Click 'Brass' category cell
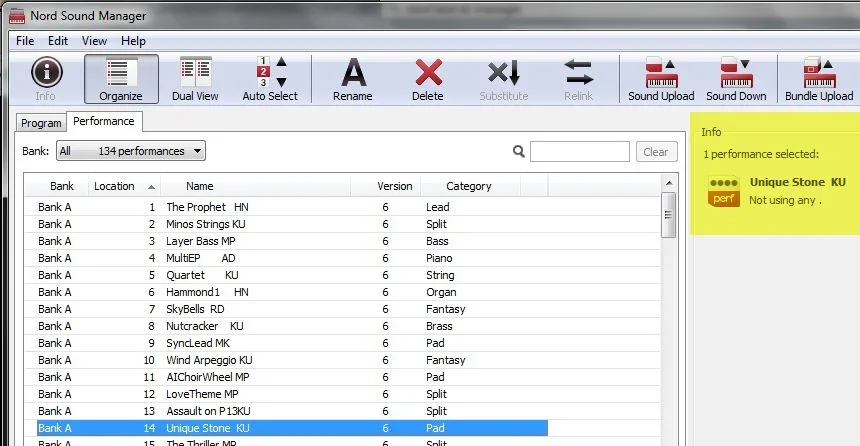 (439, 326)
